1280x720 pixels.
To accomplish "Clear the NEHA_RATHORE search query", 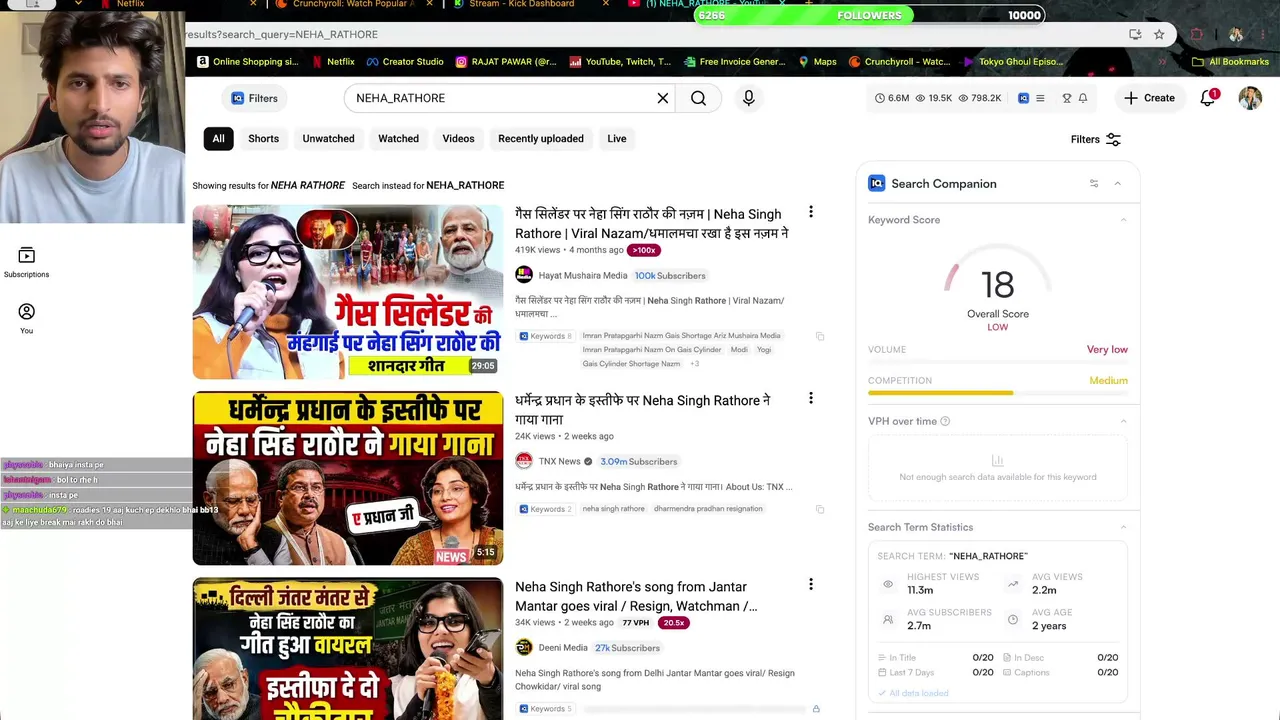I will pos(662,98).
